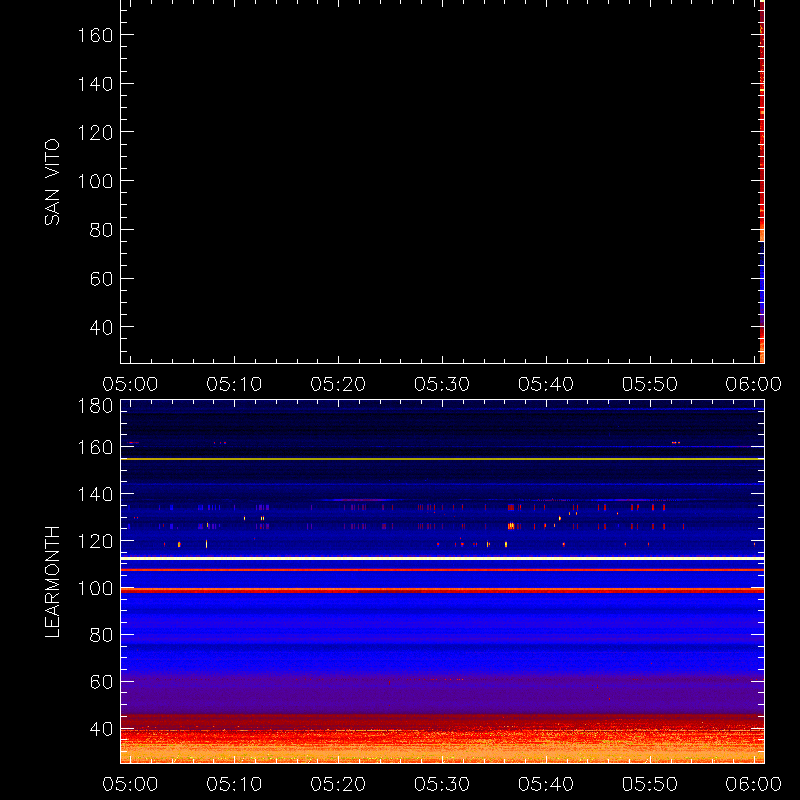This screenshot has height=800, width=800.
Task: Pick the 06:00 time label under SAN VITO plot
Action: (754, 384)
